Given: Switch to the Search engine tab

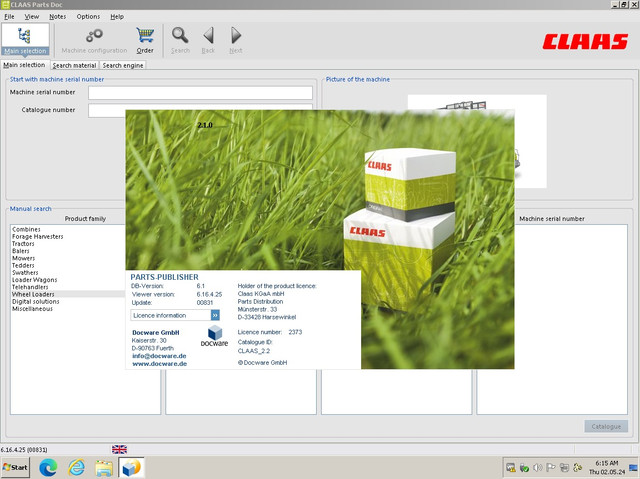Looking at the screenshot, I should (x=122, y=65).
